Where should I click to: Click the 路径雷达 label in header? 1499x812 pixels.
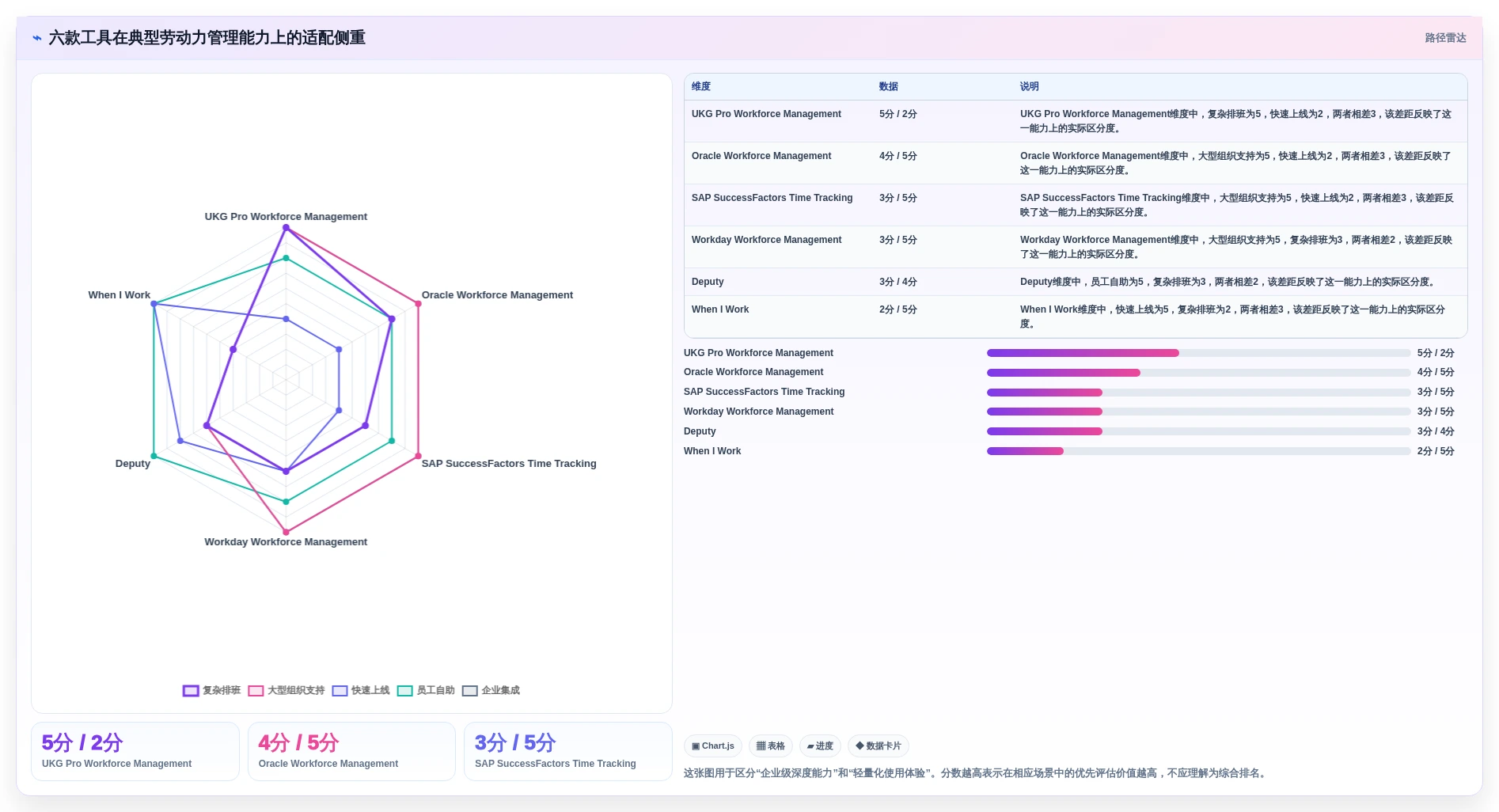pos(1445,38)
